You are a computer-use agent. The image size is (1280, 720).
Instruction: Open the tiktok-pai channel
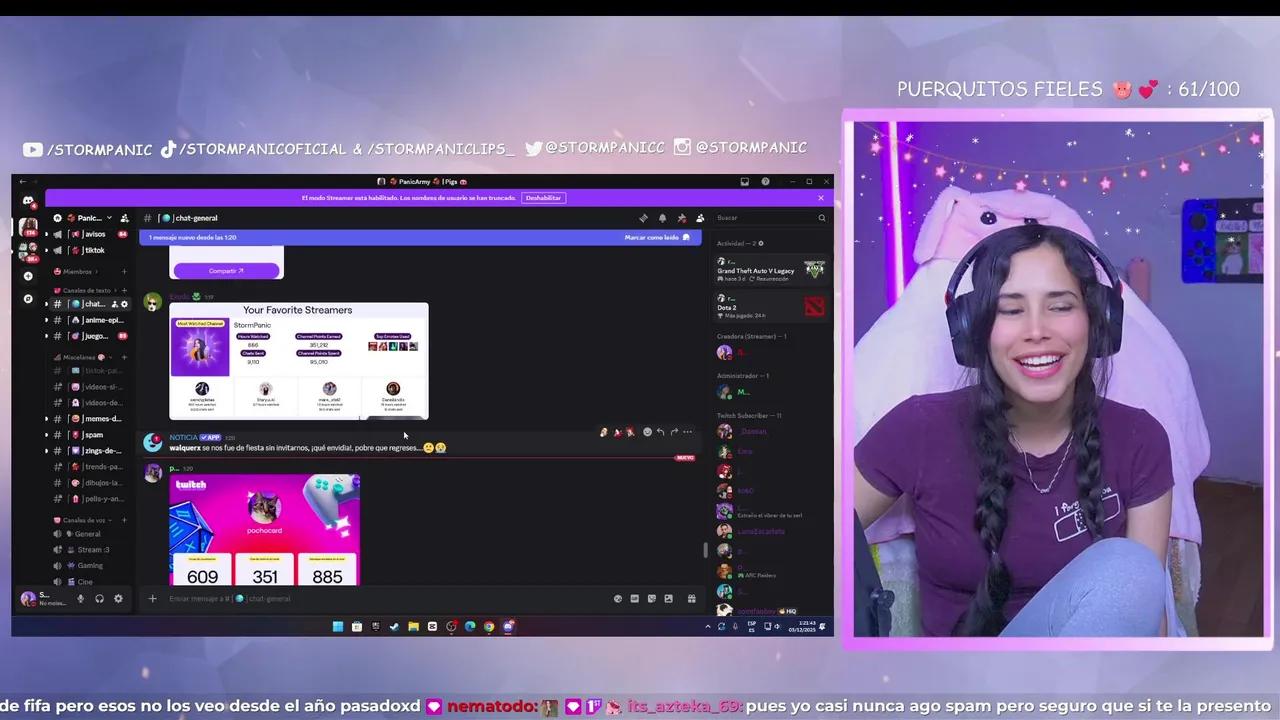pos(90,371)
